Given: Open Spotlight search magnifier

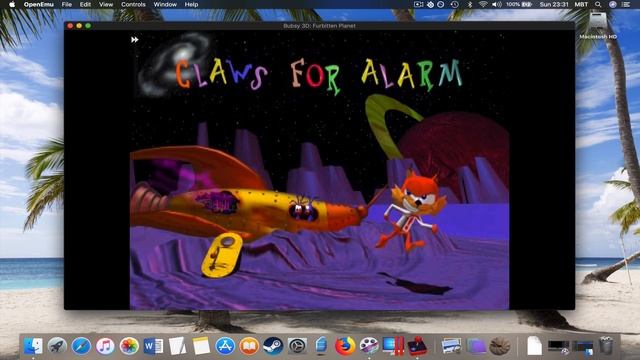Looking at the screenshot, I should click(x=598, y=4).
